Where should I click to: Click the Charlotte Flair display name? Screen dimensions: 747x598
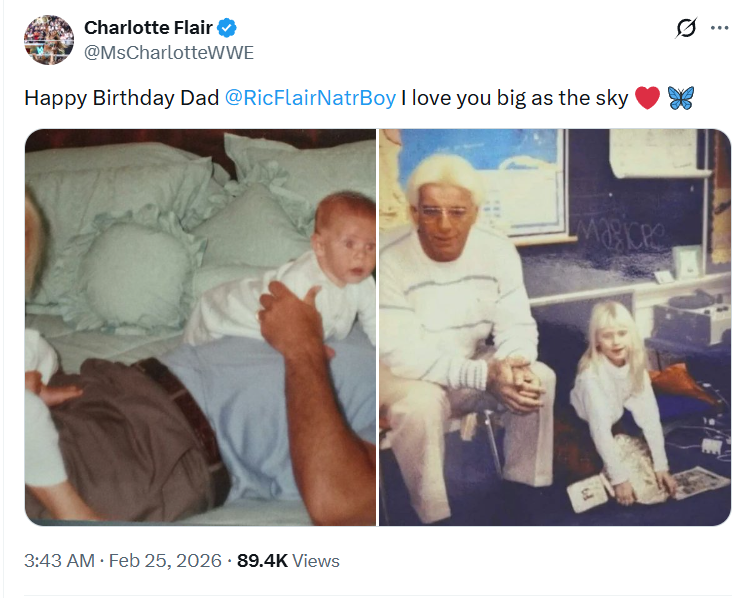coord(147,28)
